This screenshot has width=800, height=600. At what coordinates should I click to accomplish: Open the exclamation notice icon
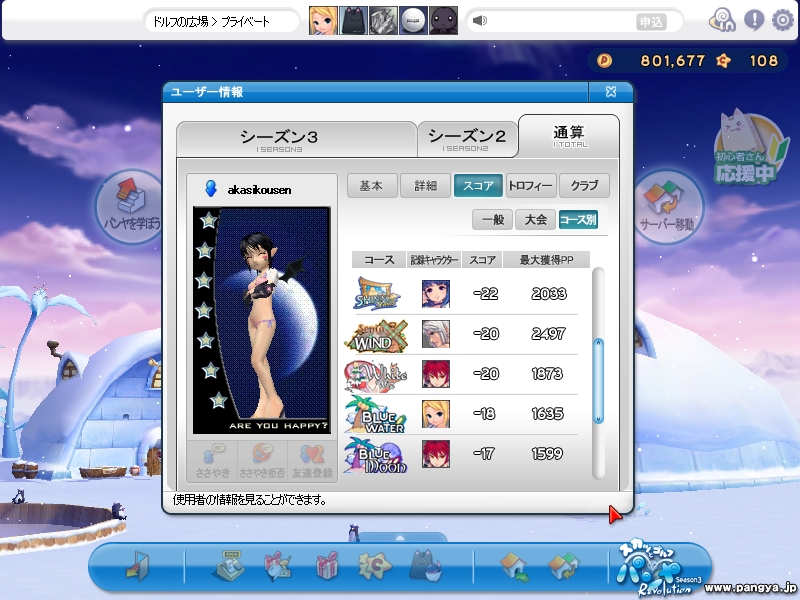[x=754, y=20]
